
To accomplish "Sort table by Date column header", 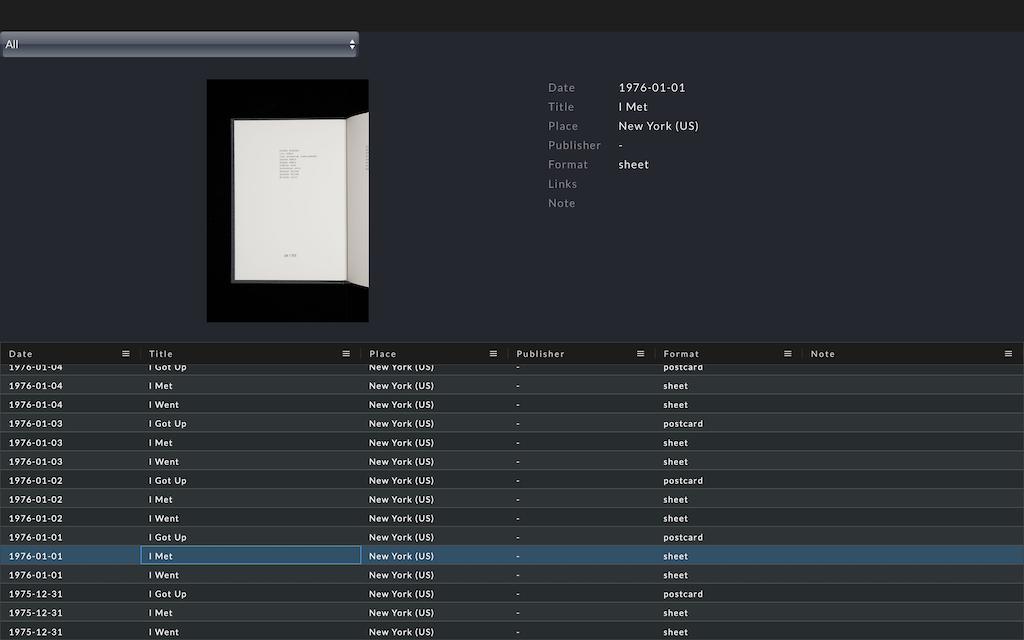I will (21, 354).
